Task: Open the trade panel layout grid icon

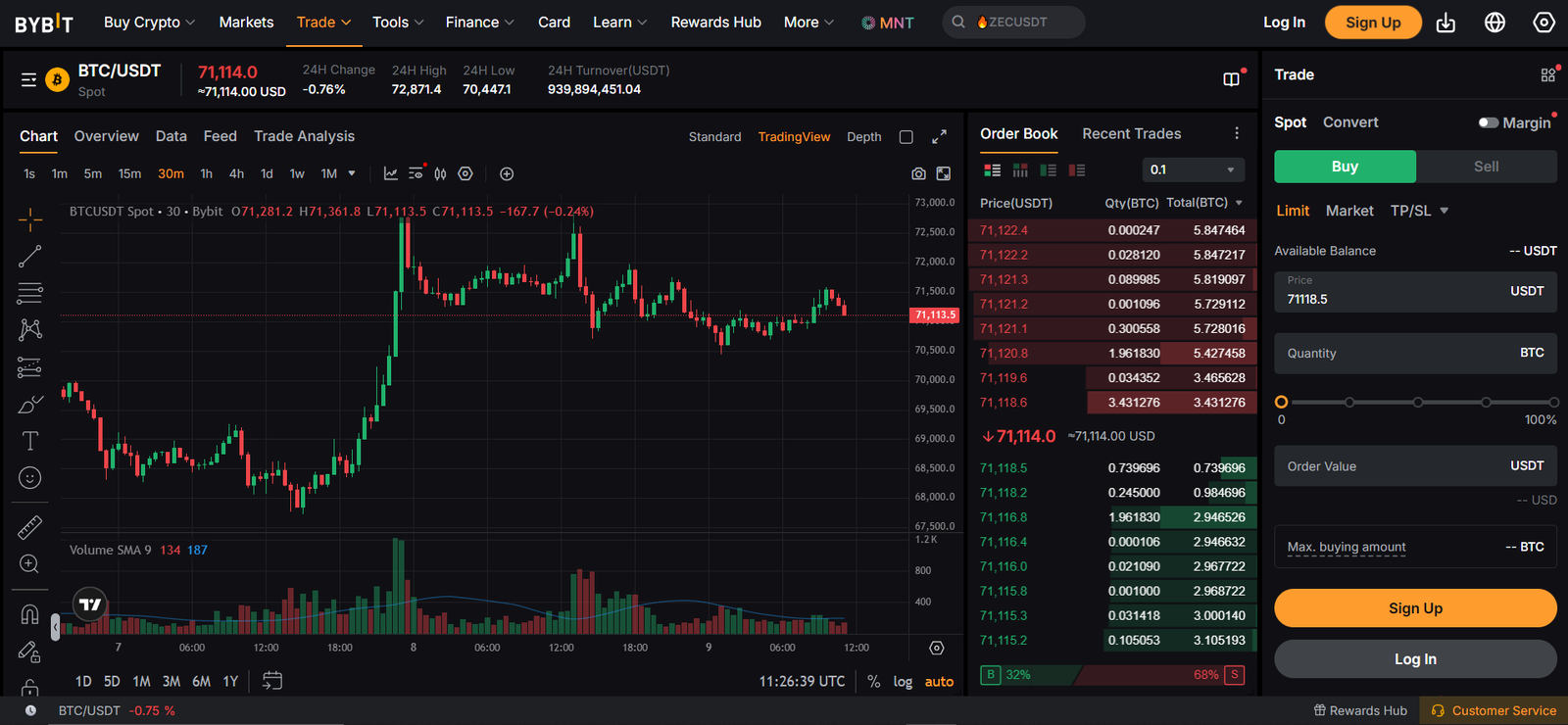Action: click(1548, 74)
